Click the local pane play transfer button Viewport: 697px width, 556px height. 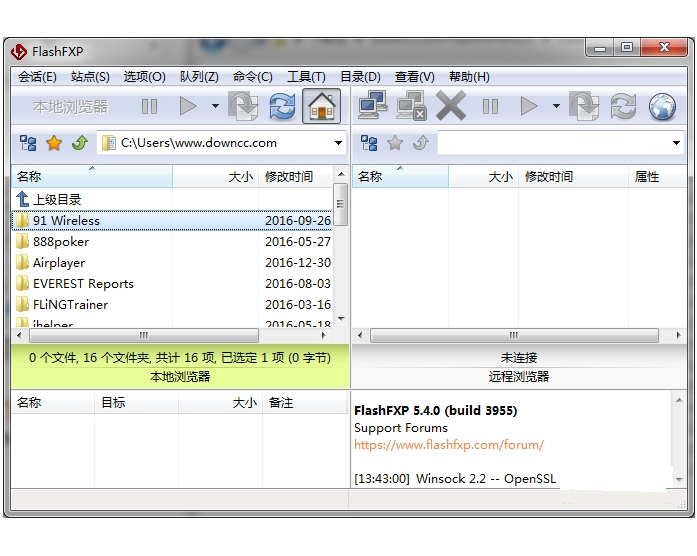coord(188,106)
